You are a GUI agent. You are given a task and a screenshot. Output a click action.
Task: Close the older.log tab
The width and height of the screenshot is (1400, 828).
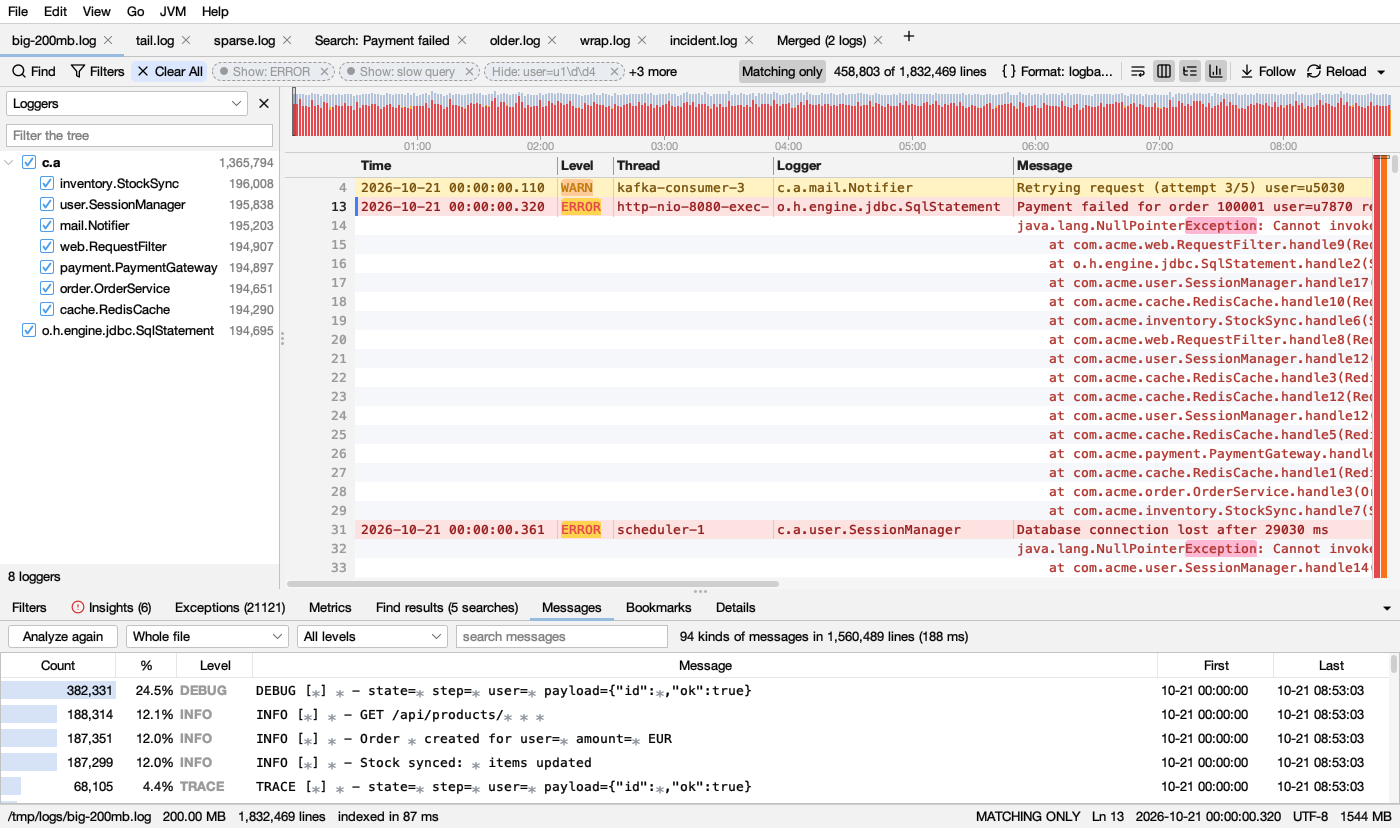pos(552,40)
